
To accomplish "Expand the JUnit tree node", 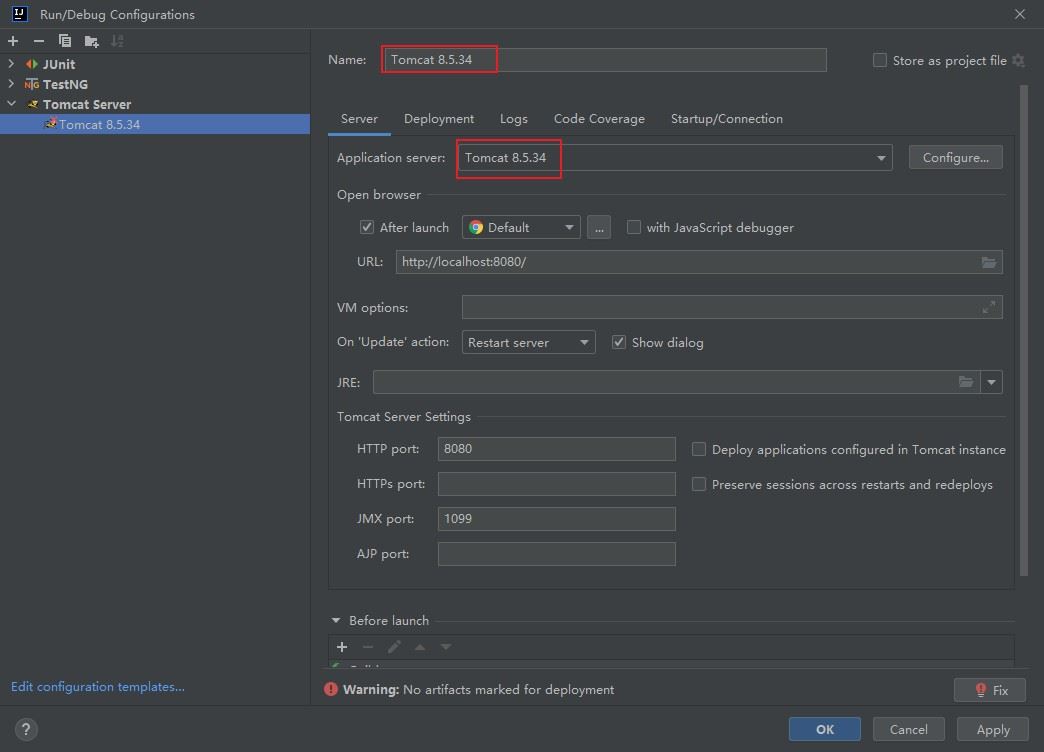I will 12,64.
